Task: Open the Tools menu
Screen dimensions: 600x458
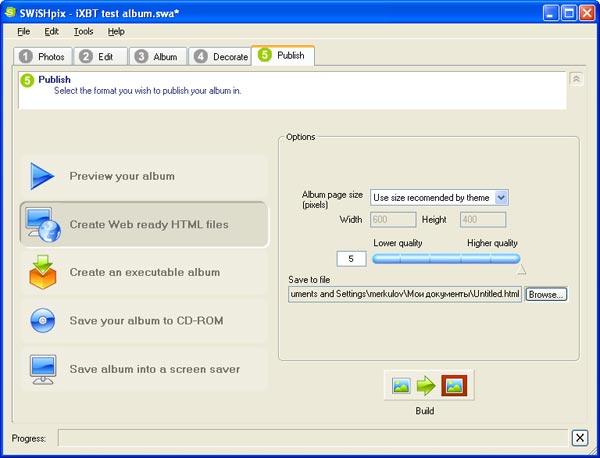Action: click(x=83, y=31)
